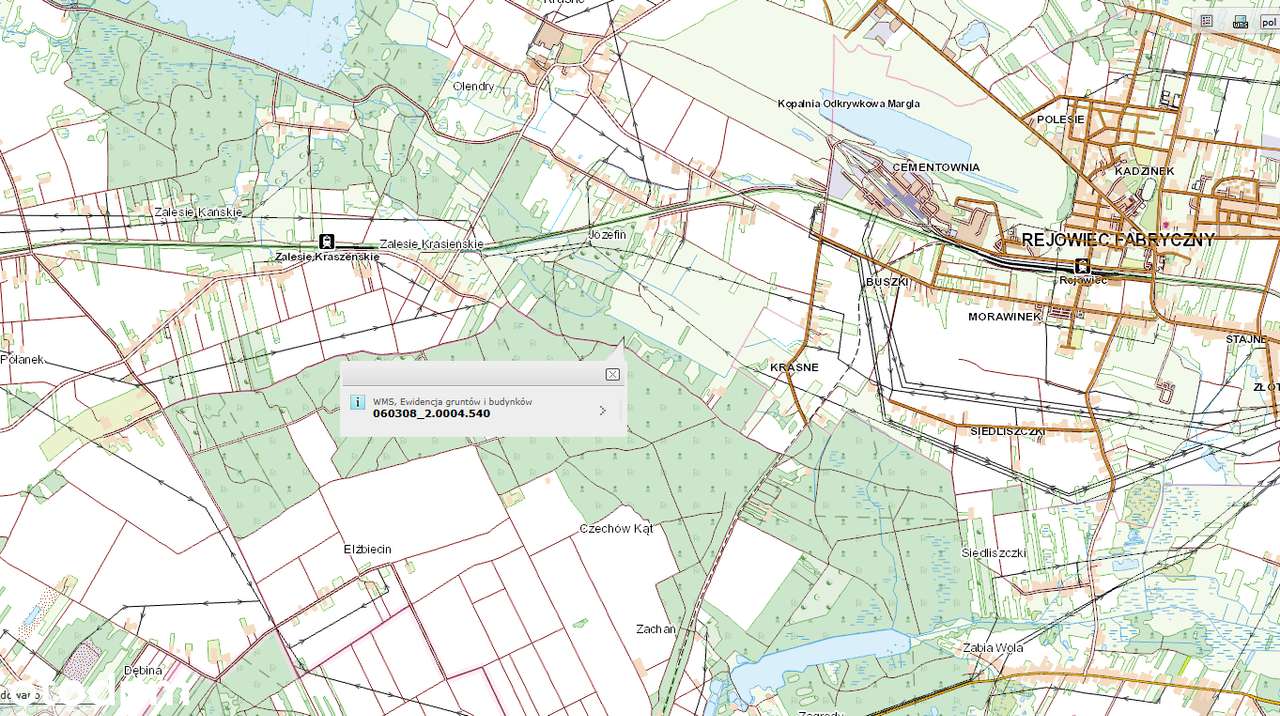
Task: Expand parcel details with the chevron arrow
Action: pyautogui.click(x=602, y=410)
